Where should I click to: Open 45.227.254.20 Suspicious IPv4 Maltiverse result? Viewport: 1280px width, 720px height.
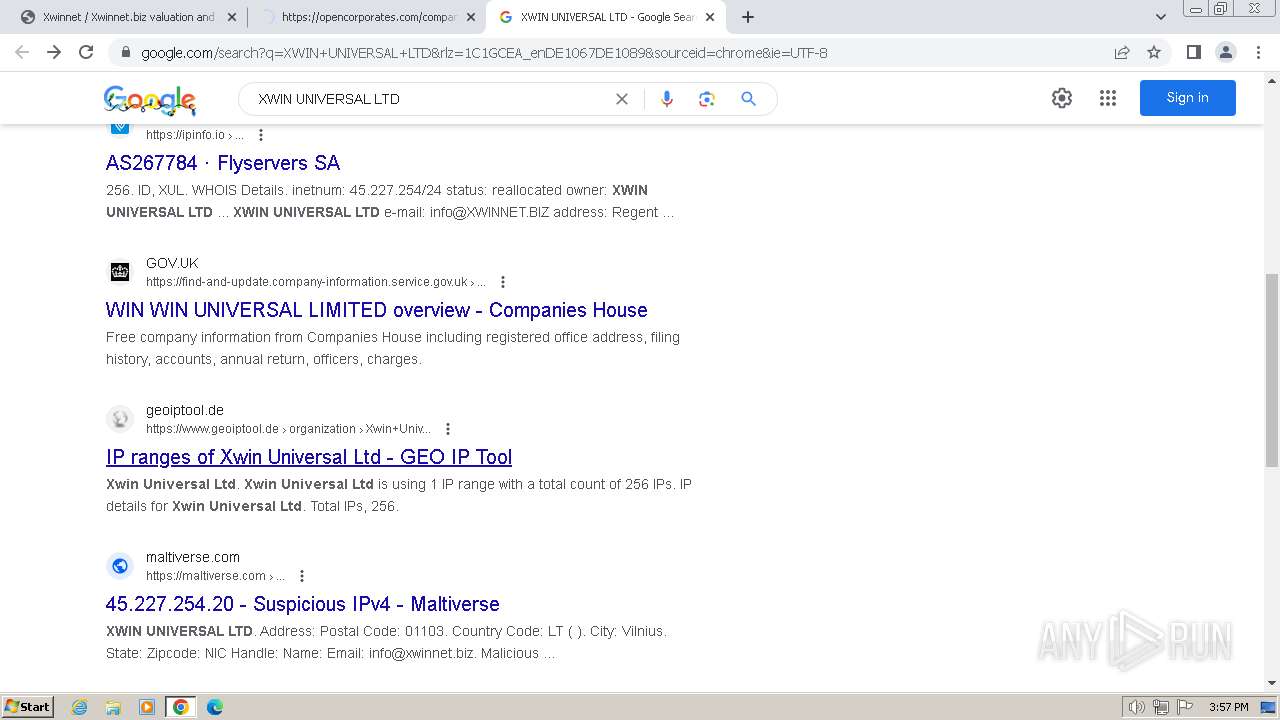[303, 604]
